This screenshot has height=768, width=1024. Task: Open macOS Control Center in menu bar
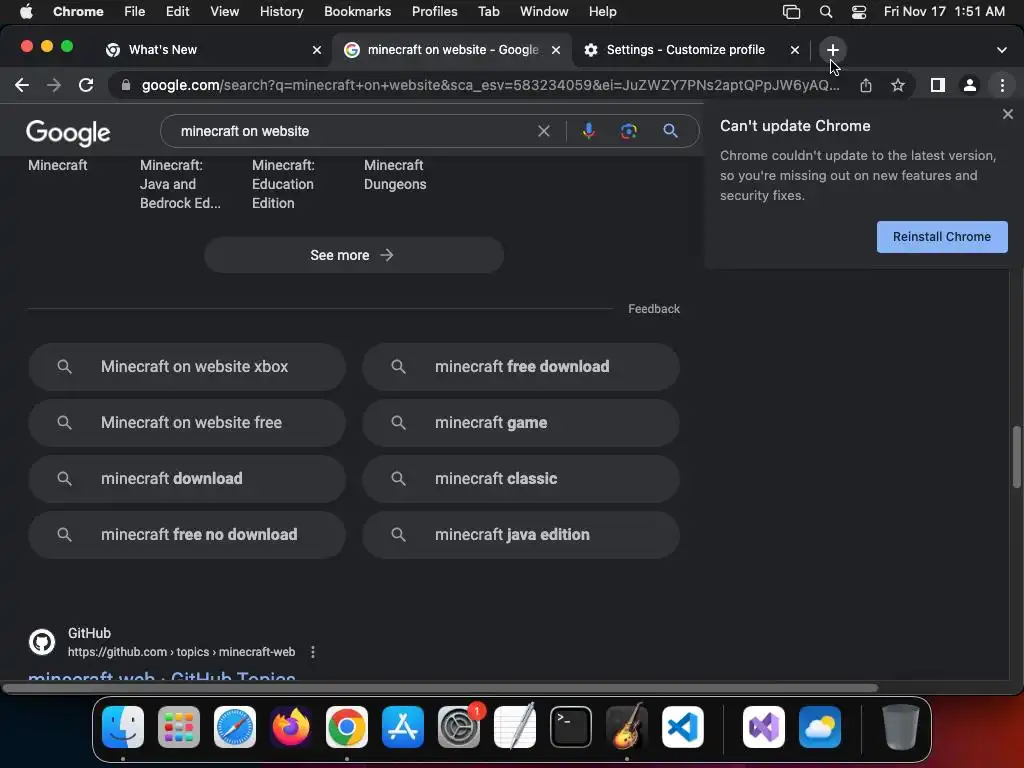858,12
